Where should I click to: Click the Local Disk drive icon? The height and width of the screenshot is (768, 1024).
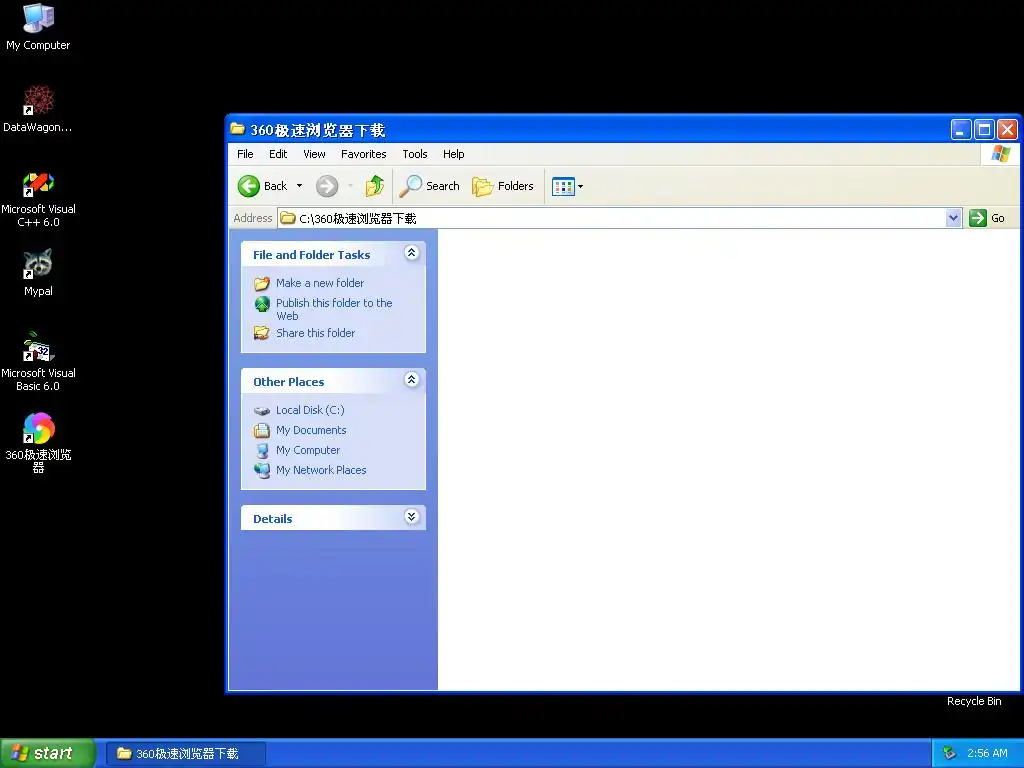pos(262,411)
